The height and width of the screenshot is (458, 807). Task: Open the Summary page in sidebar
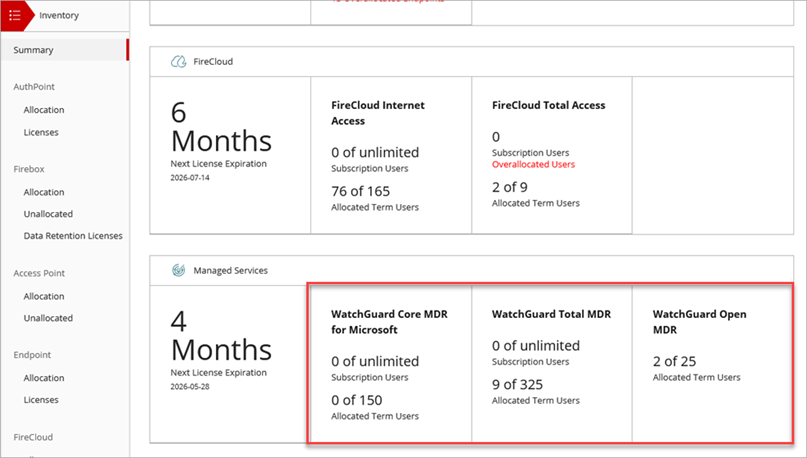64,50
